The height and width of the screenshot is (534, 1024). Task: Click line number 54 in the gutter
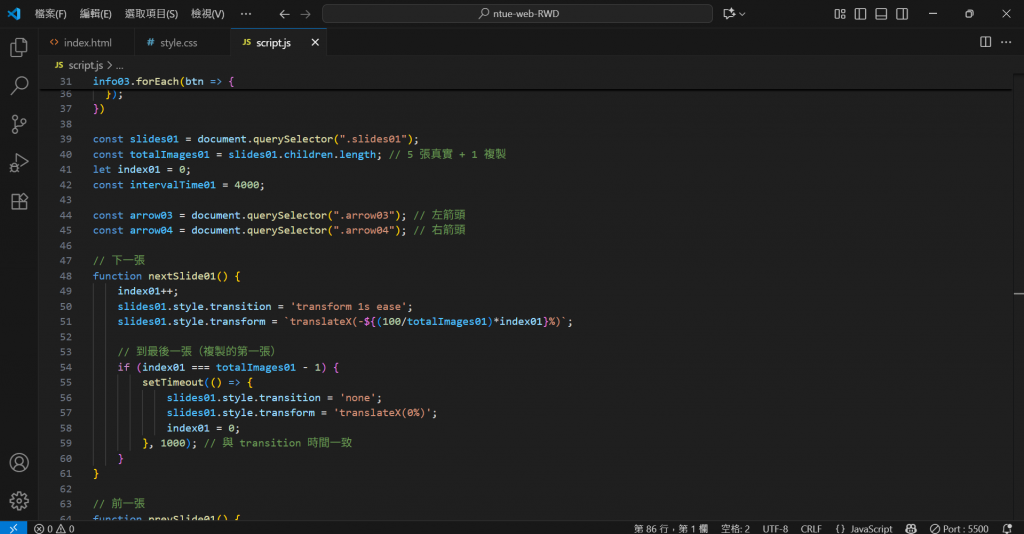[x=65, y=368]
